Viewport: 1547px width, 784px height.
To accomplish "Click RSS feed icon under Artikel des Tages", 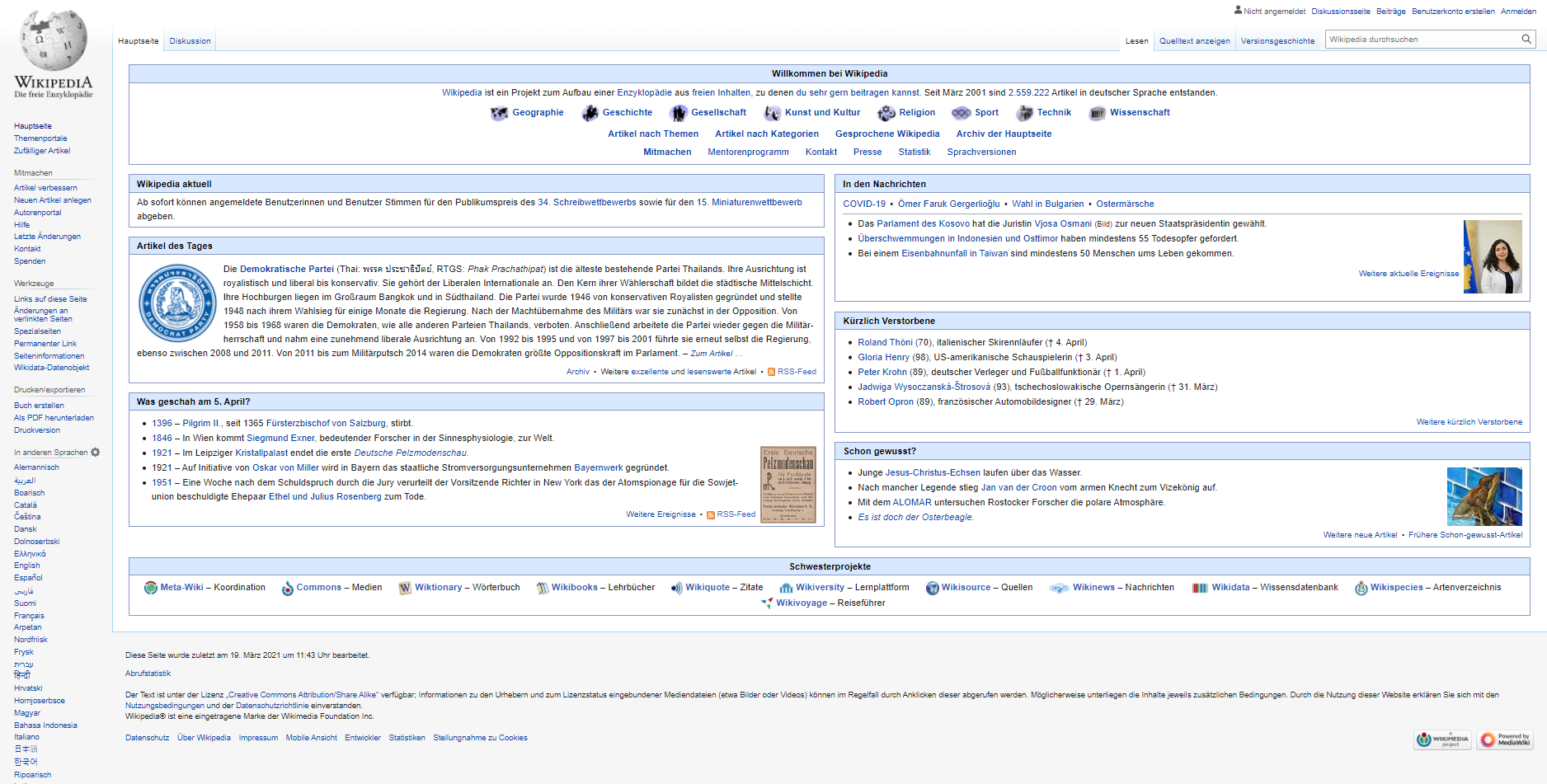I will pos(771,372).
